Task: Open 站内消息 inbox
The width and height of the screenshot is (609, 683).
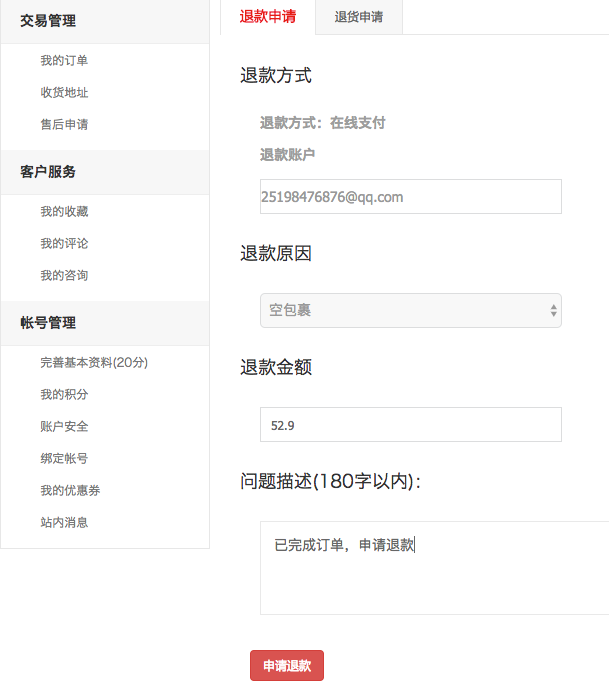Action: (x=64, y=523)
